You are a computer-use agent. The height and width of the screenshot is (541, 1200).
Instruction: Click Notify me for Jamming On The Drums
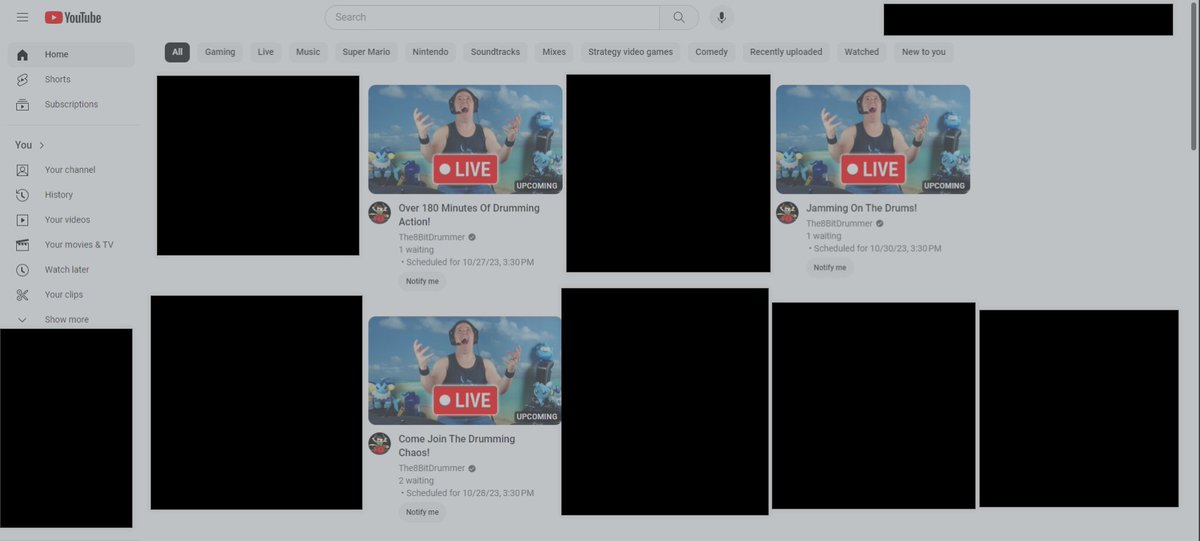coord(830,267)
